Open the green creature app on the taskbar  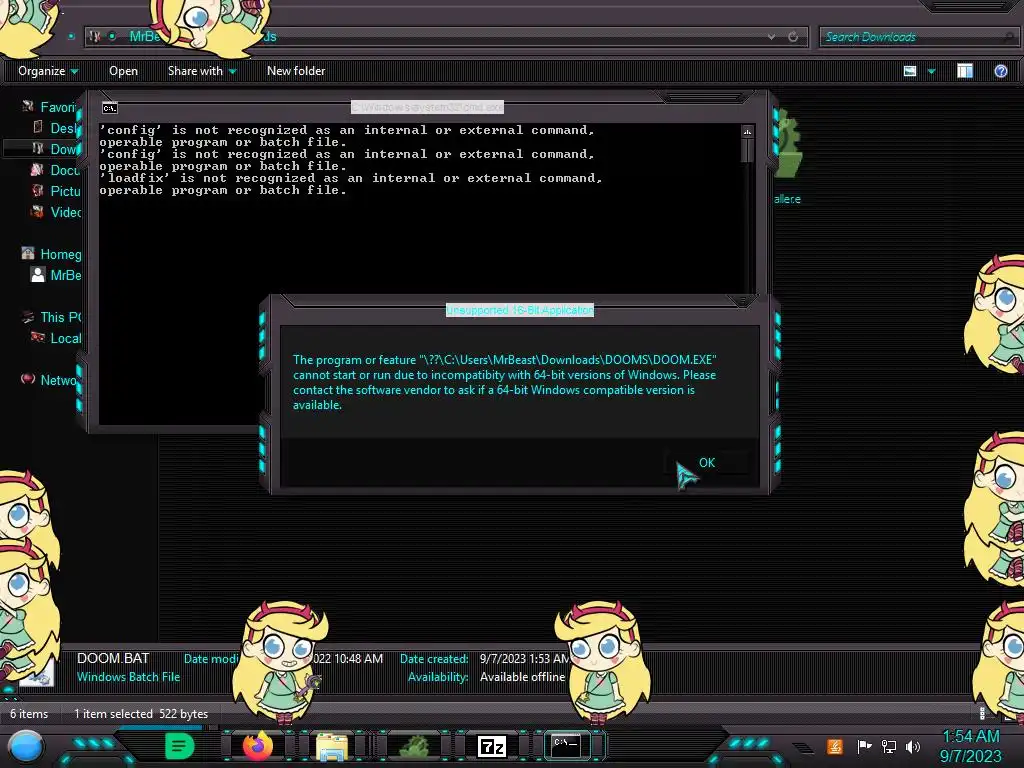(x=414, y=745)
